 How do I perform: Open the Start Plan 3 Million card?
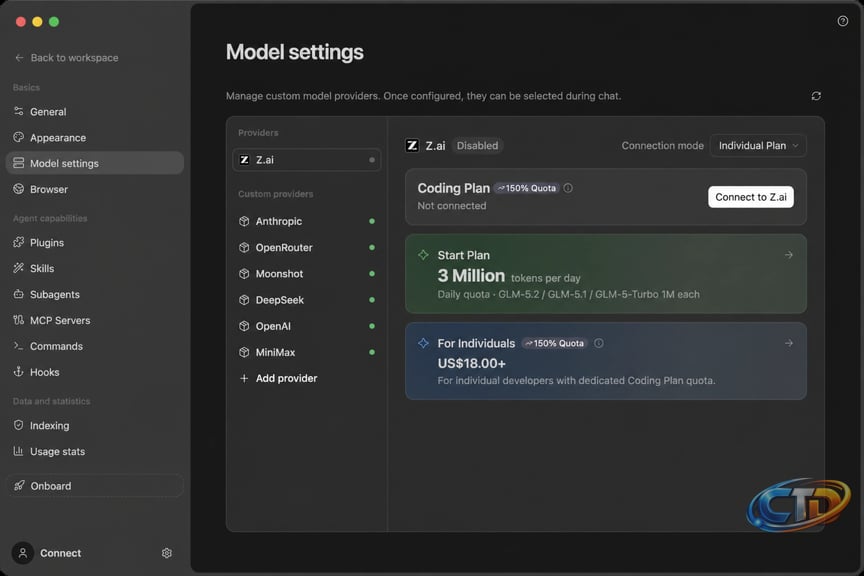606,274
